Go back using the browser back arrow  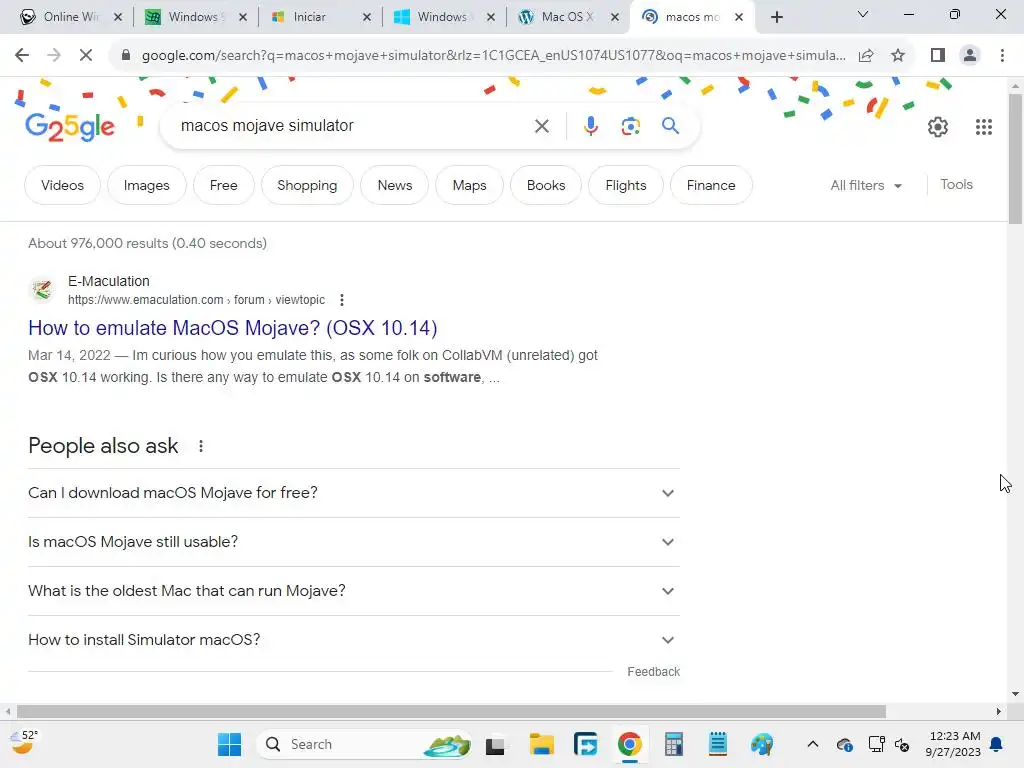(x=22, y=56)
